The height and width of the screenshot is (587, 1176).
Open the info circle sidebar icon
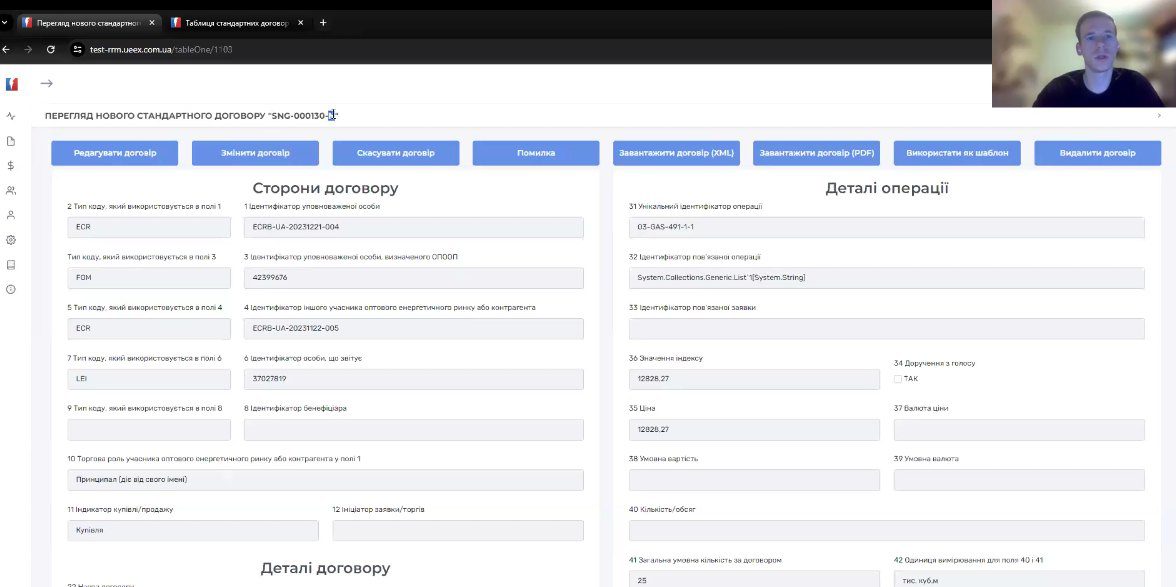(11, 289)
